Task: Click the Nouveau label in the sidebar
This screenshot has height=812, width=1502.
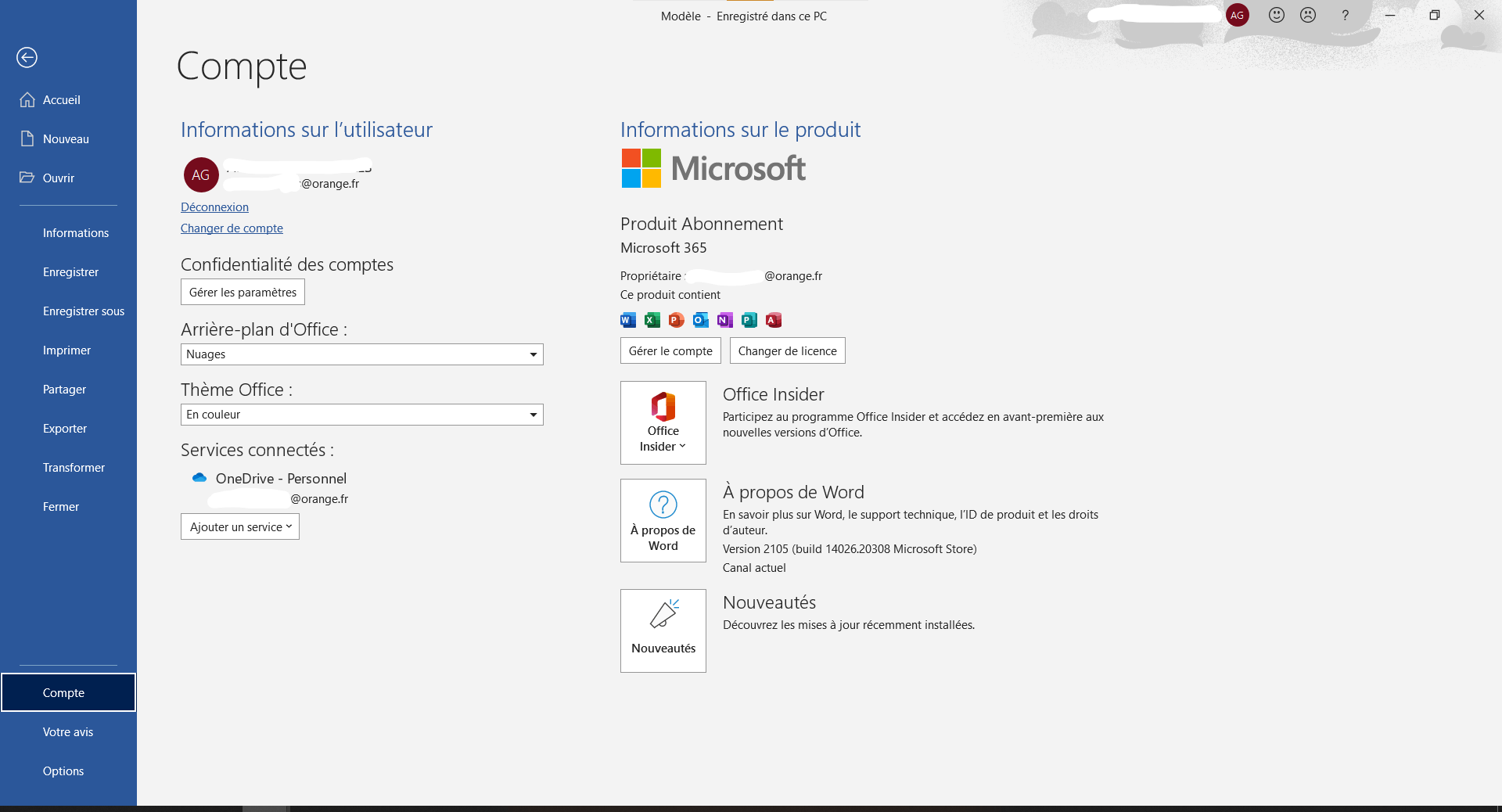Action: [x=66, y=139]
